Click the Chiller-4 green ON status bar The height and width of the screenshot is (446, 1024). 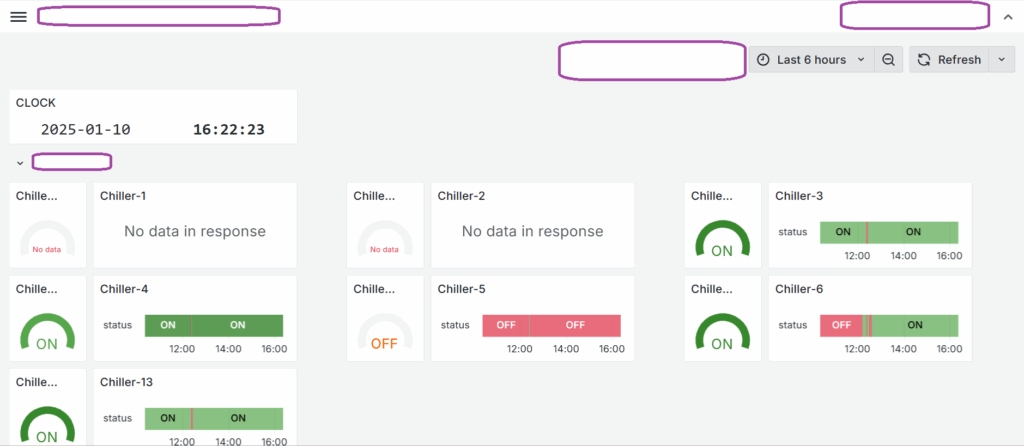point(214,325)
